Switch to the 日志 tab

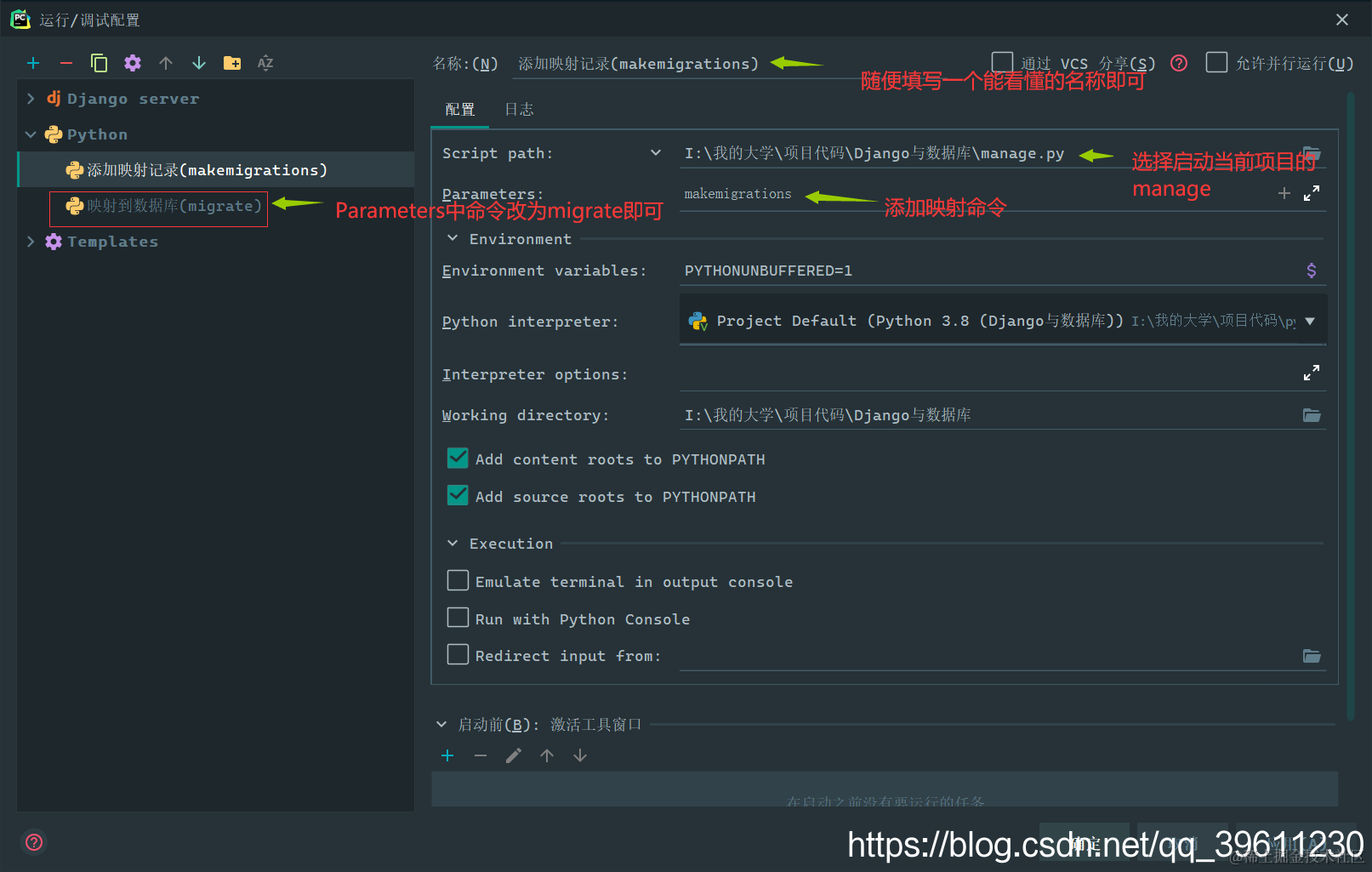[x=519, y=110]
